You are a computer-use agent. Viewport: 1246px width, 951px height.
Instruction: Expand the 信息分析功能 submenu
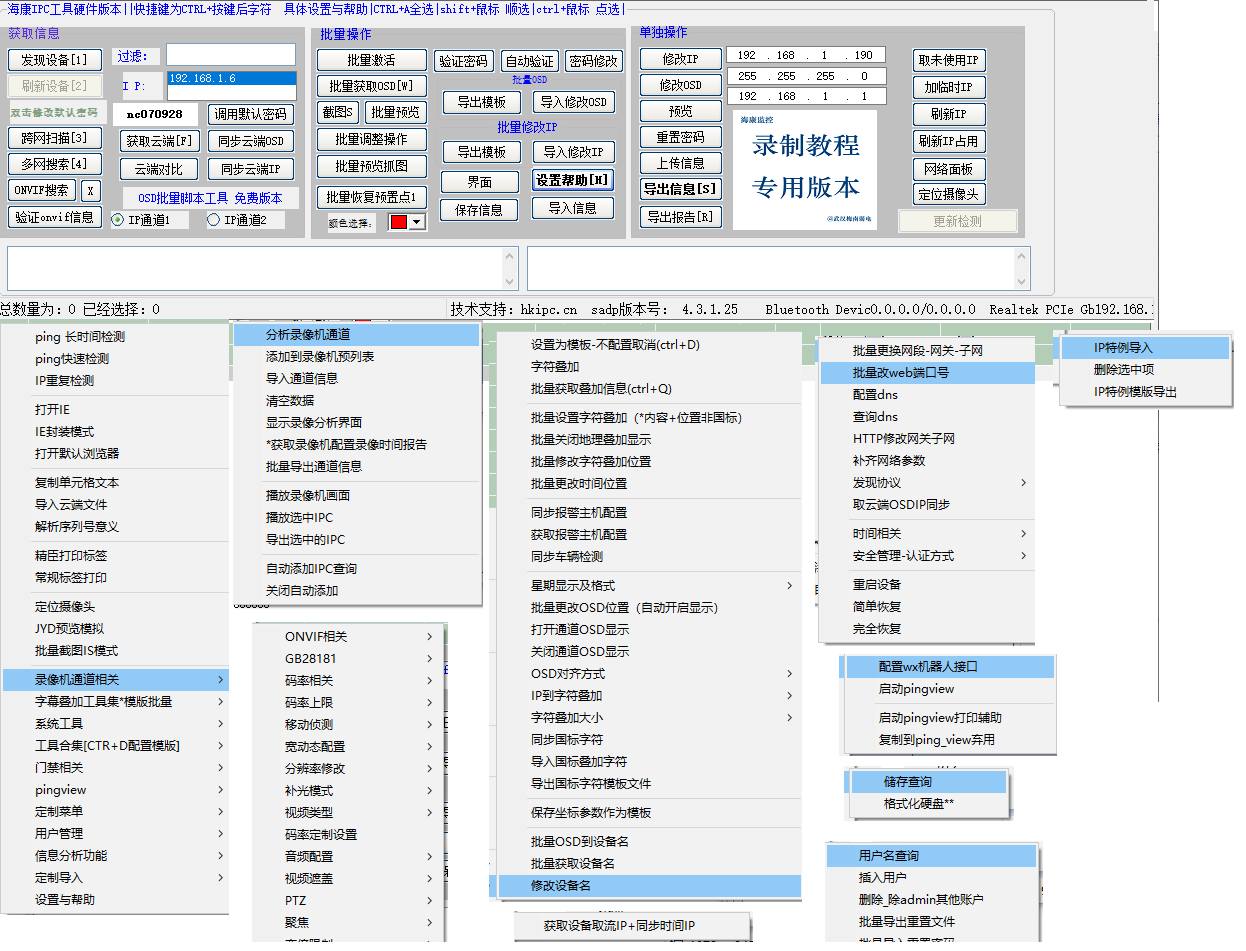click(x=115, y=856)
